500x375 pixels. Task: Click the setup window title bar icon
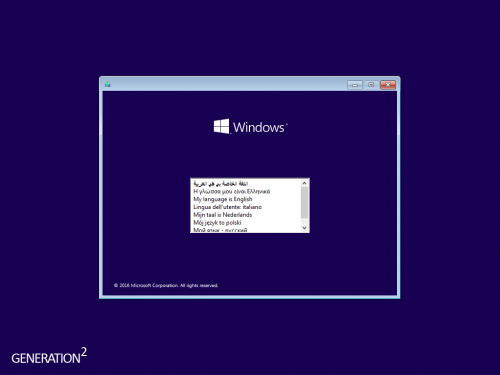[107, 84]
